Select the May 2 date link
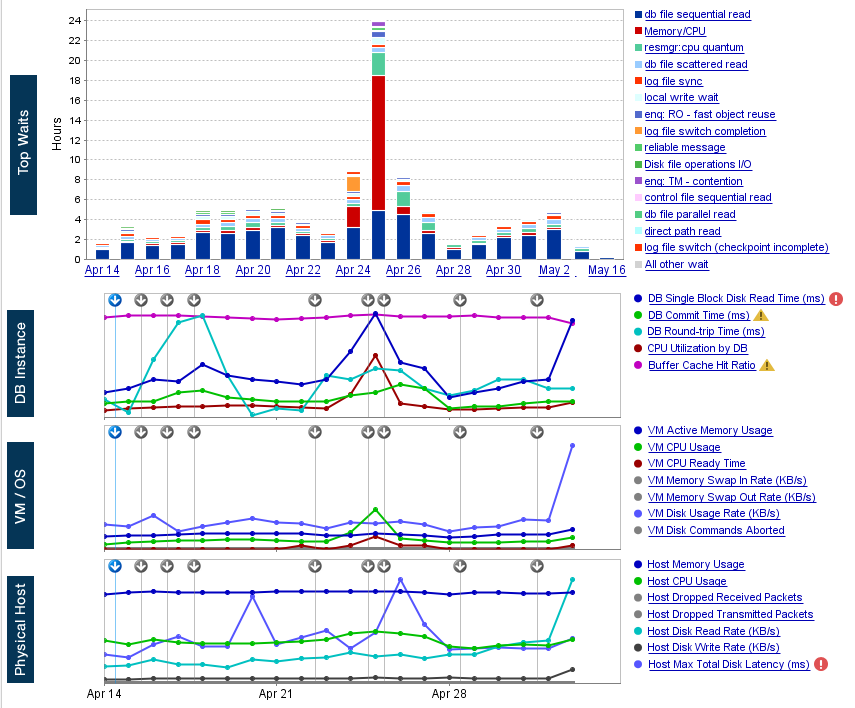855x708 pixels. click(554, 270)
